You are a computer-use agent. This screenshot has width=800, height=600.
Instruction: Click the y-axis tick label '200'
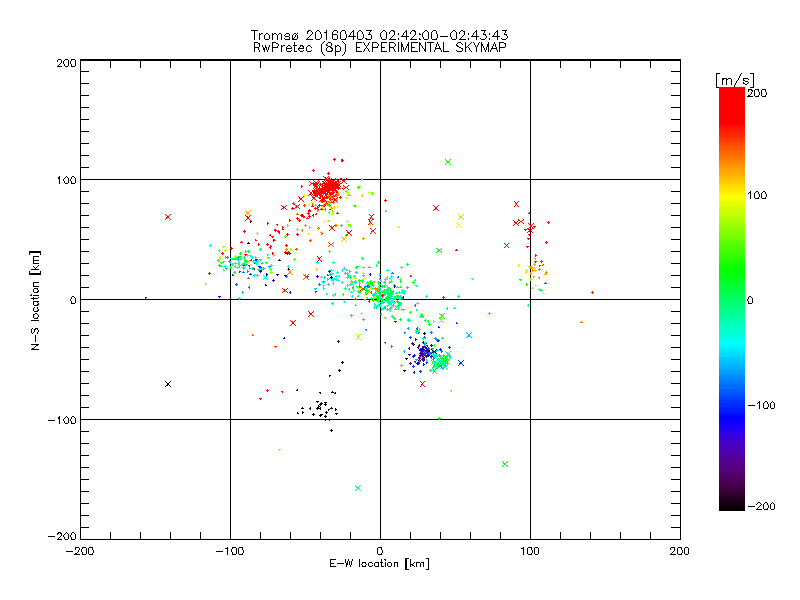(66, 63)
